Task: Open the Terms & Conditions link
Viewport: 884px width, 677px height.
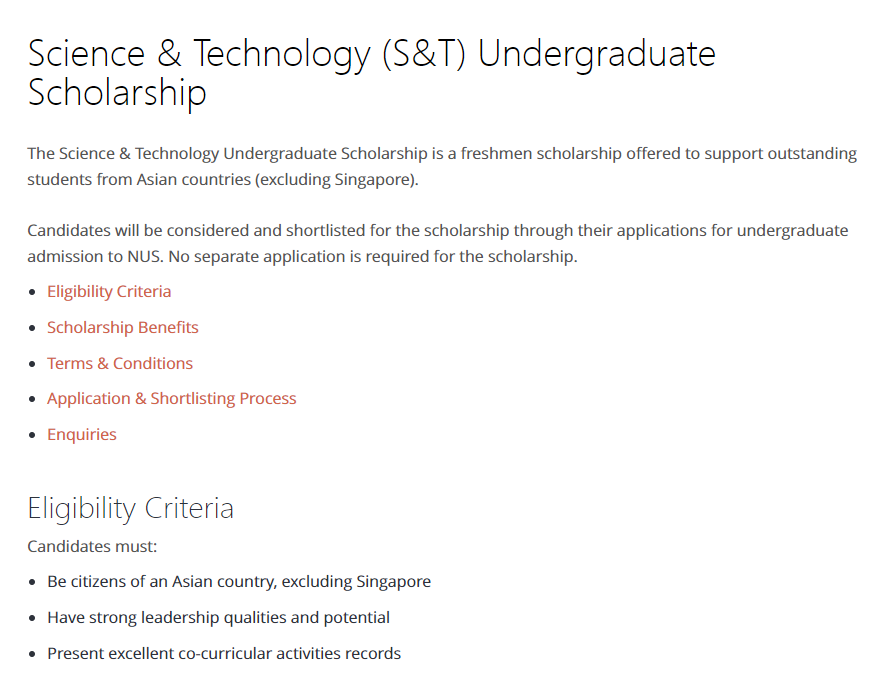Action: point(120,364)
